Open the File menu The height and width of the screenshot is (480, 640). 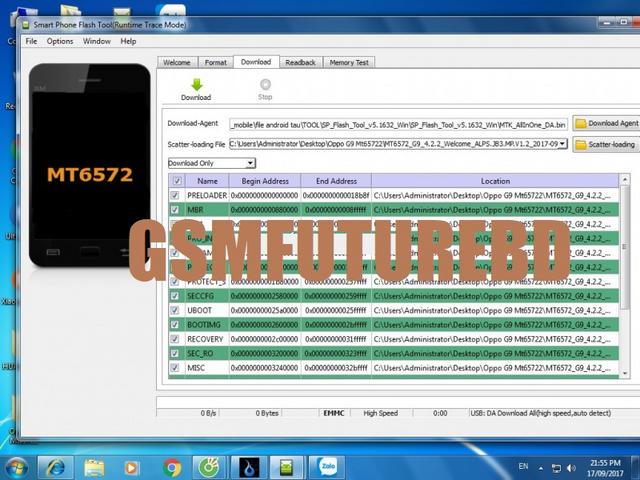point(31,41)
